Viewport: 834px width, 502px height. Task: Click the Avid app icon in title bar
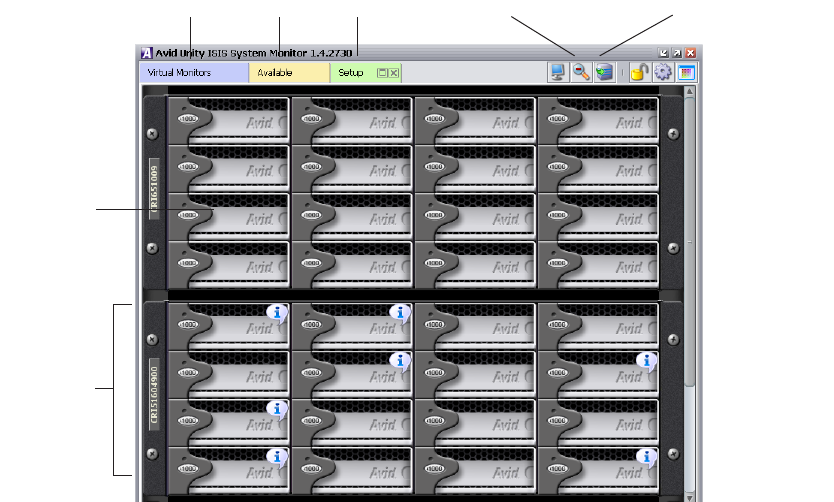tap(147, 53)
